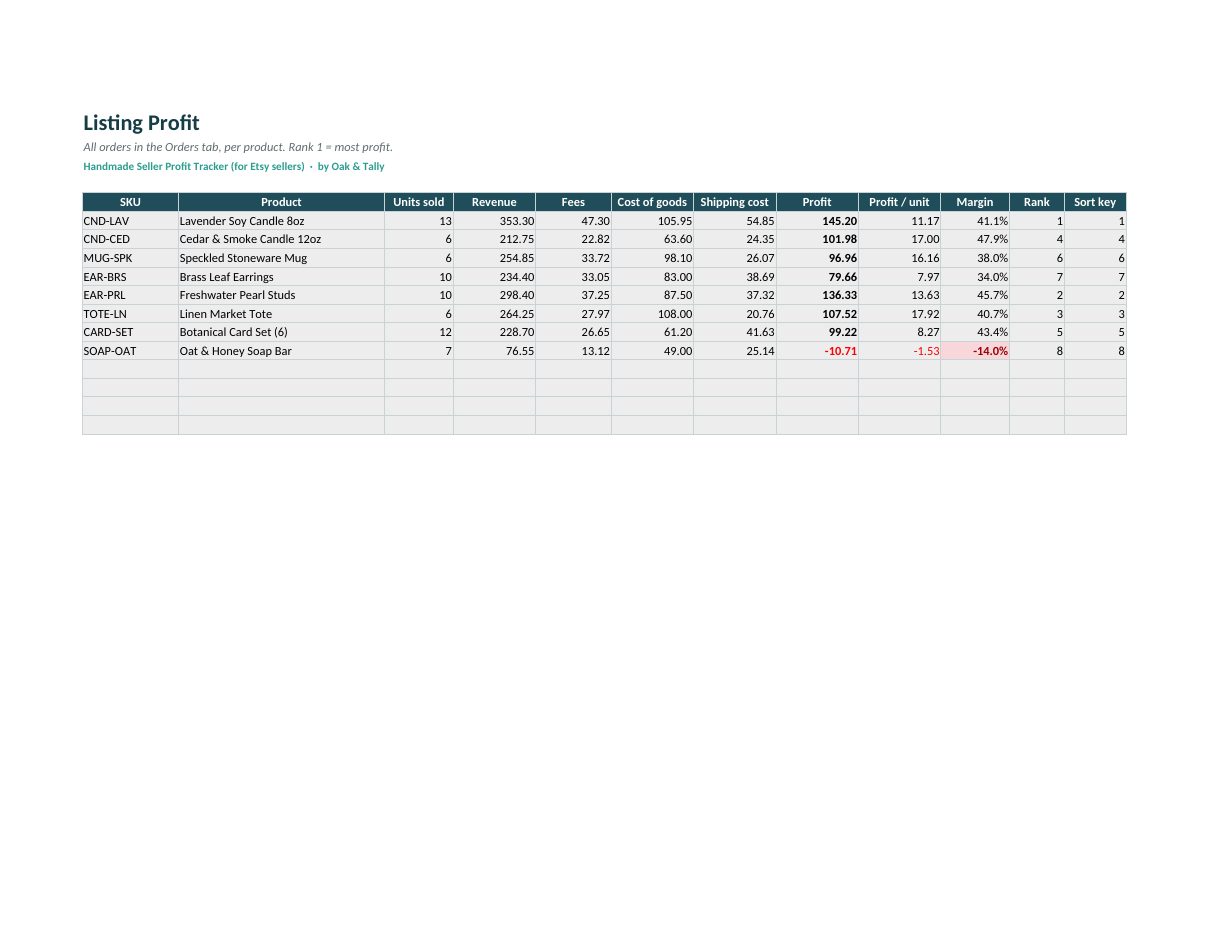The image size is (1210, 935).
Task: Select "Speckled Stoneware Mug" cell
Action: tap(281, 258)
